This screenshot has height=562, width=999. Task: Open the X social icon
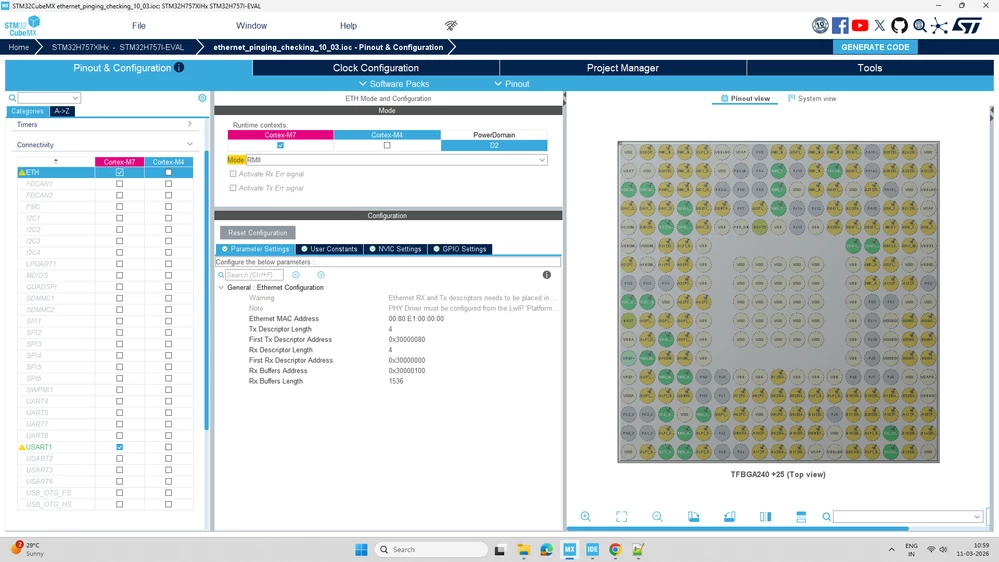coord(880,25)
